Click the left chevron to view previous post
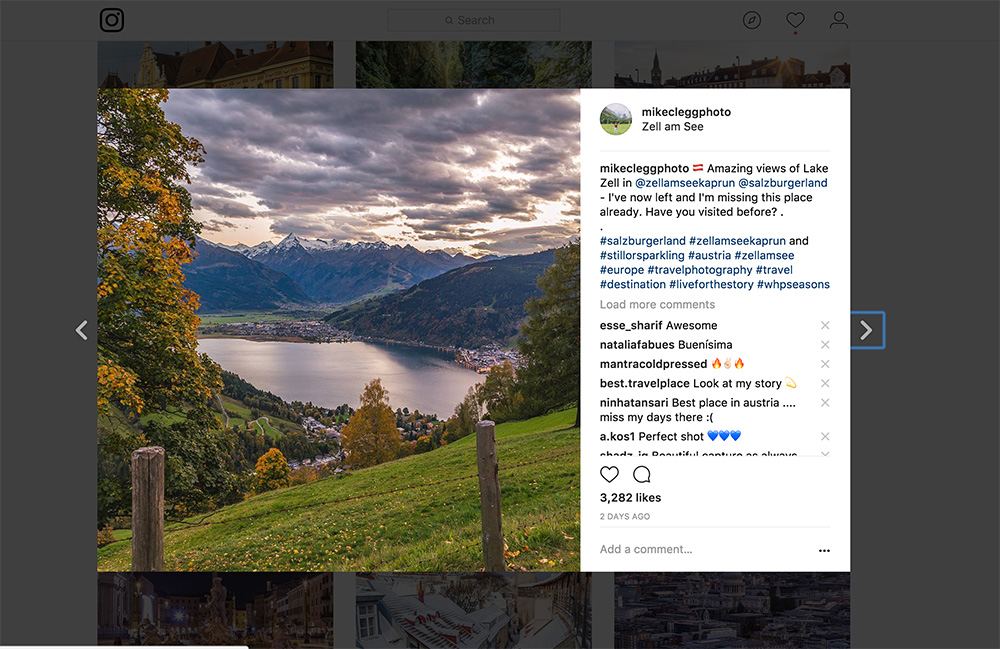This screenshot has width=1000, height=649. (81, 330)
